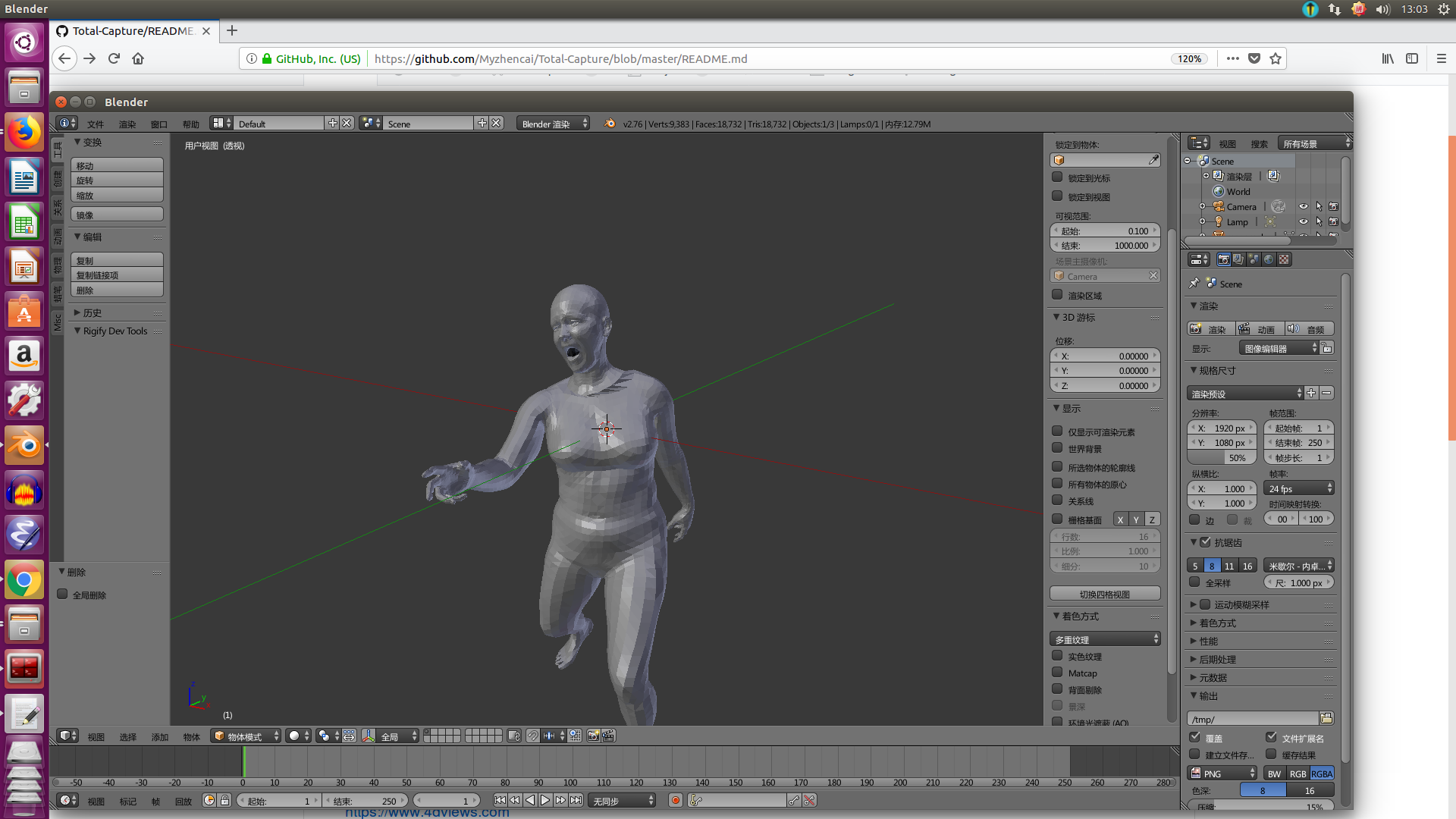1456x819 pixels.
Task: Open the 帮助 menu
Action: pos(190,124)
